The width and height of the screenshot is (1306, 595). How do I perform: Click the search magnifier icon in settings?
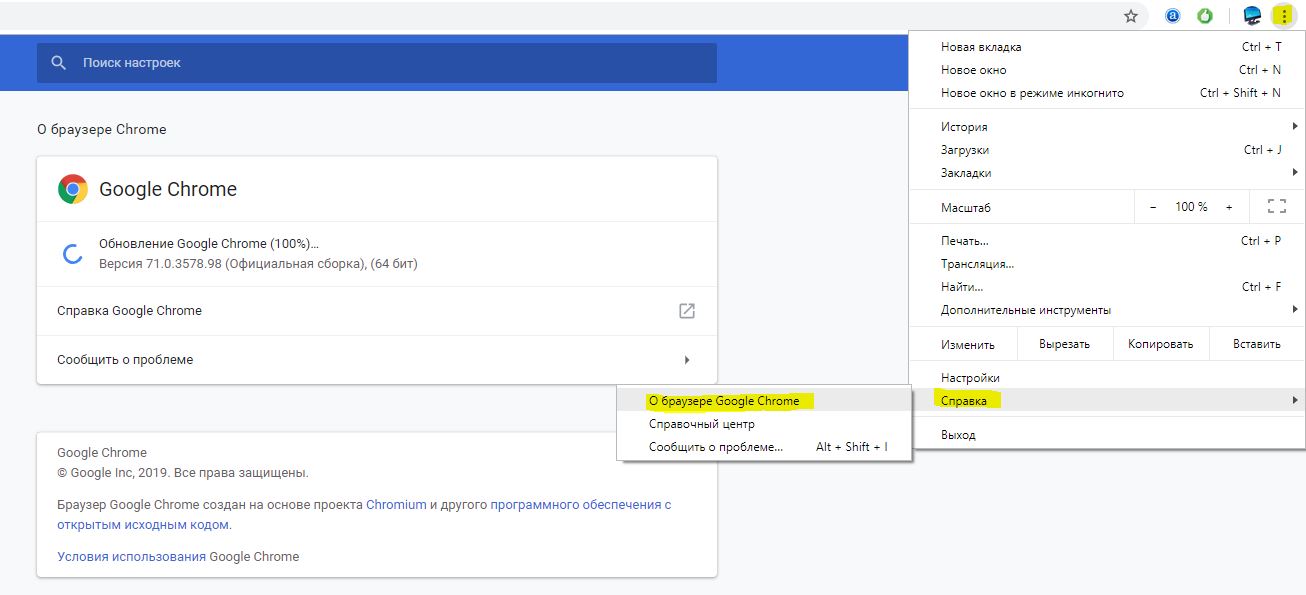[59, 63]
